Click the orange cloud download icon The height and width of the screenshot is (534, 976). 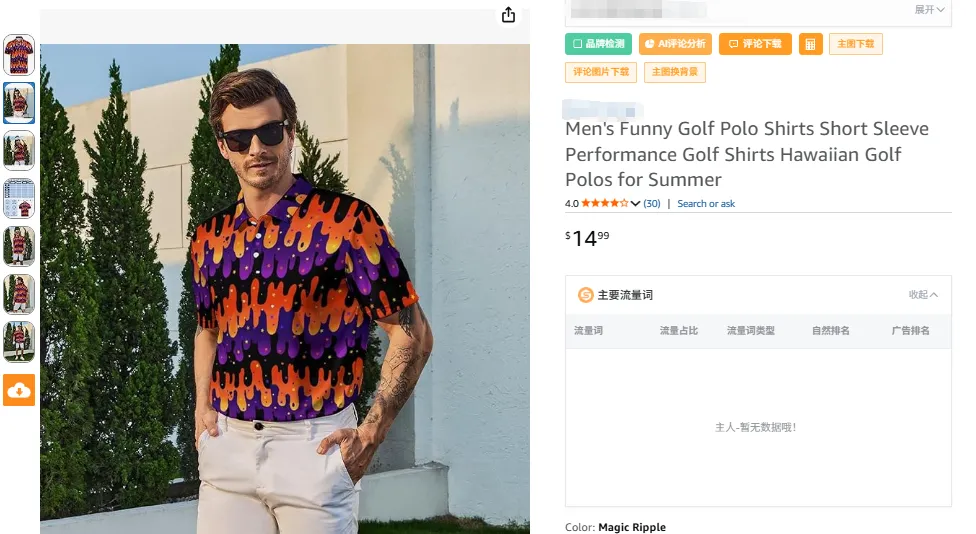pos(19,390)
